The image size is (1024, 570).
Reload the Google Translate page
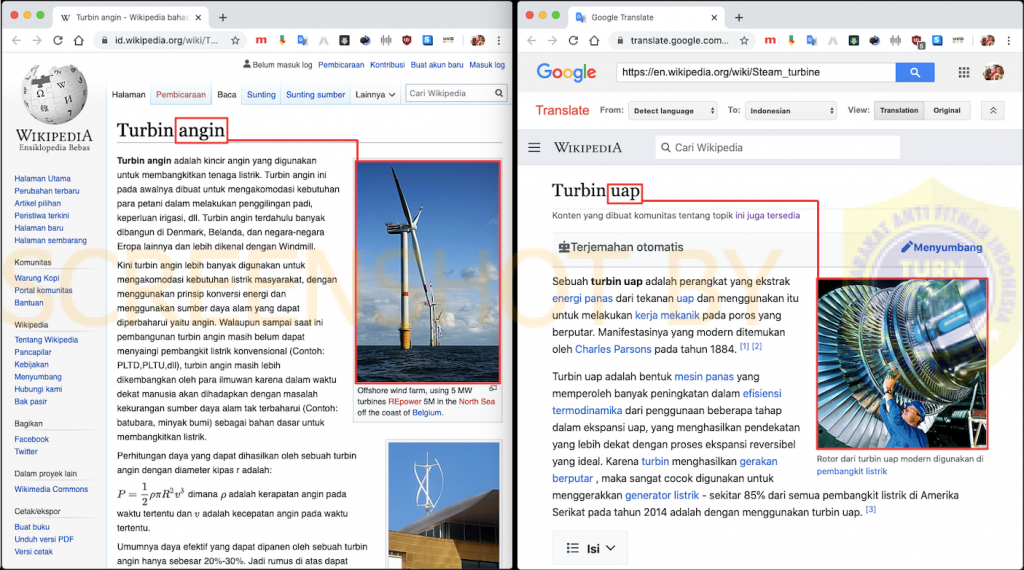tap(573, 40)
